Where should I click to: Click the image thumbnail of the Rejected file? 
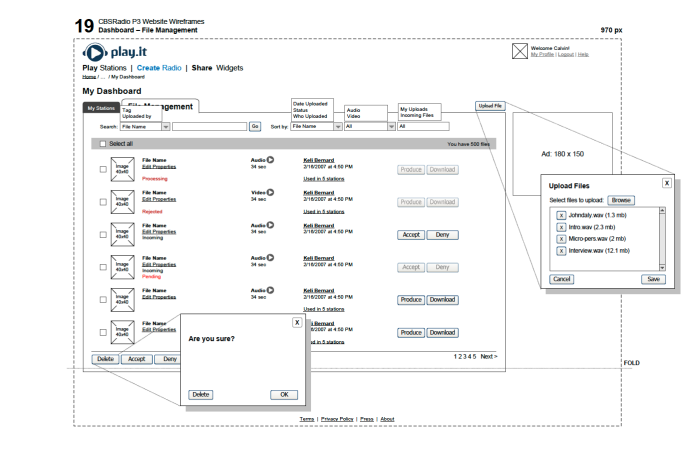click(122, 202)
